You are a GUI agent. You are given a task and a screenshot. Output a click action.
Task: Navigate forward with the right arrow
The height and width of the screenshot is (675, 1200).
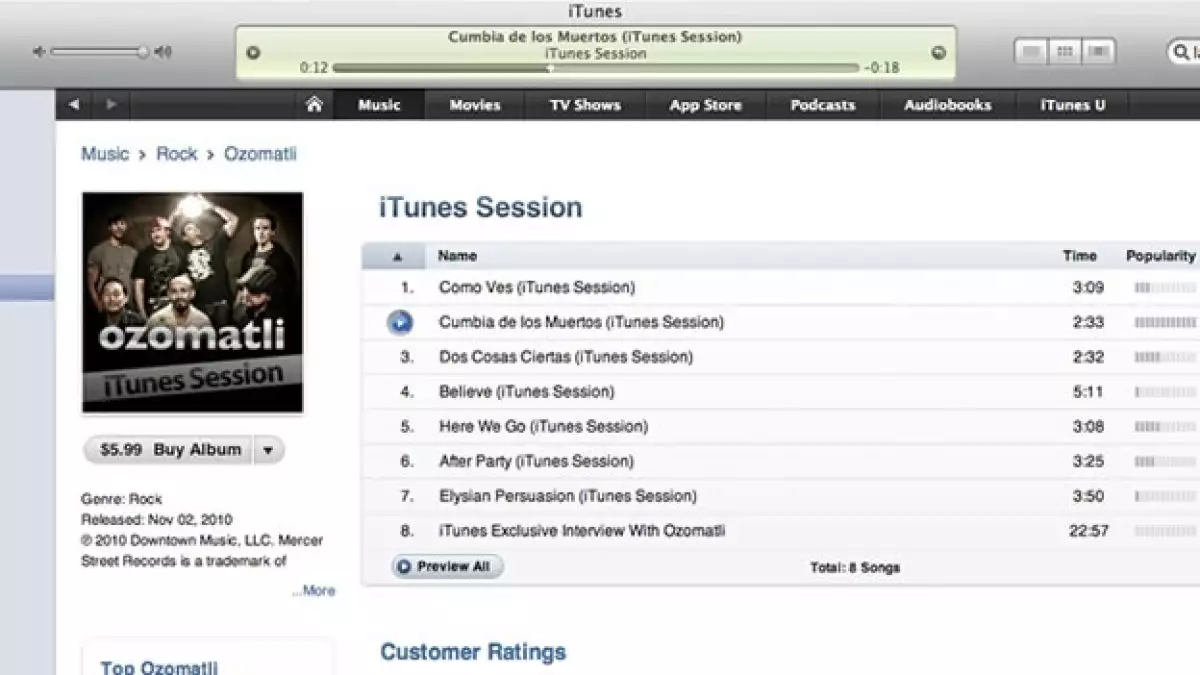pyautogui.click(x=110, y=104)
